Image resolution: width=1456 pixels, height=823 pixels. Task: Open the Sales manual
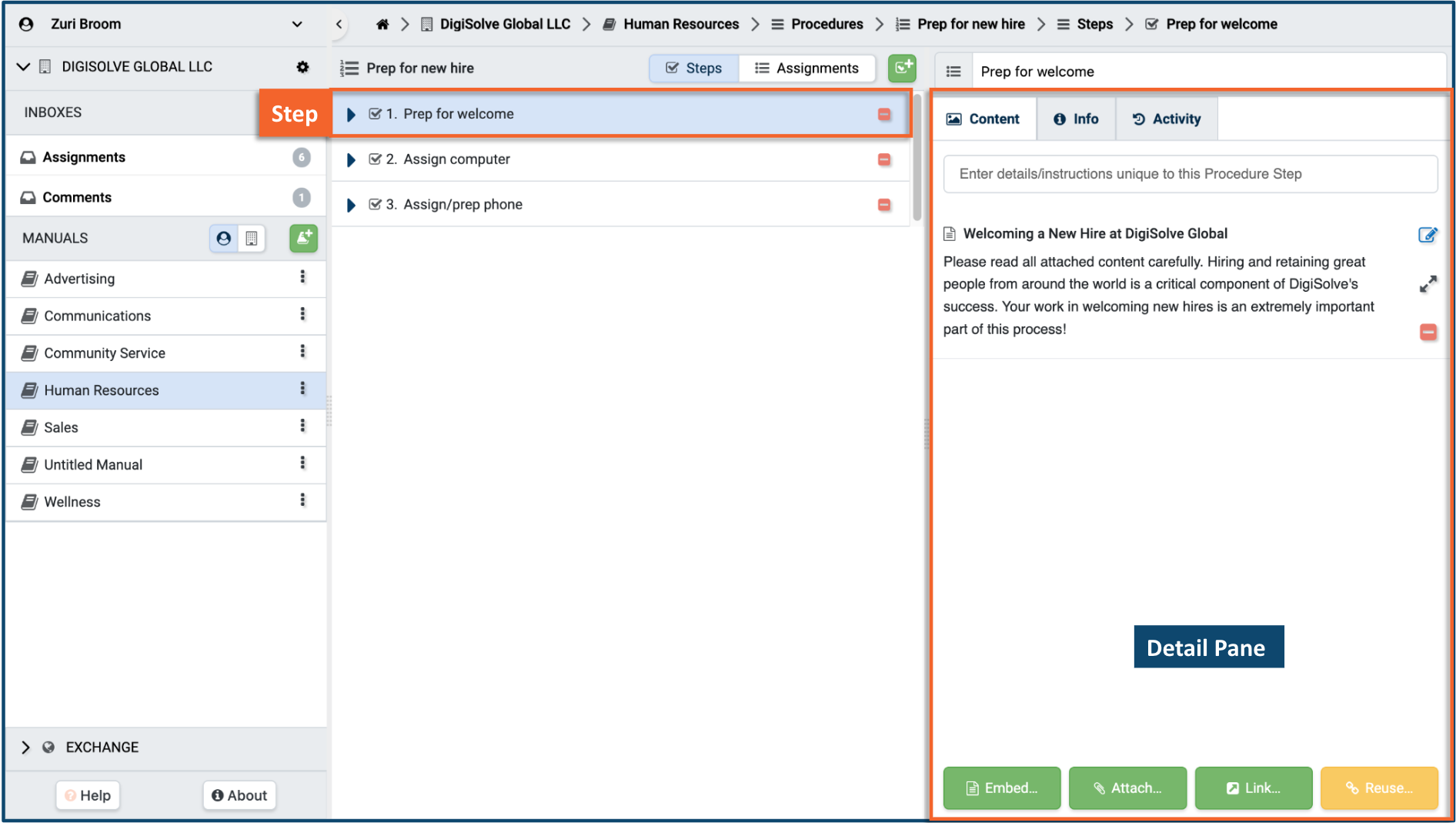61,427
